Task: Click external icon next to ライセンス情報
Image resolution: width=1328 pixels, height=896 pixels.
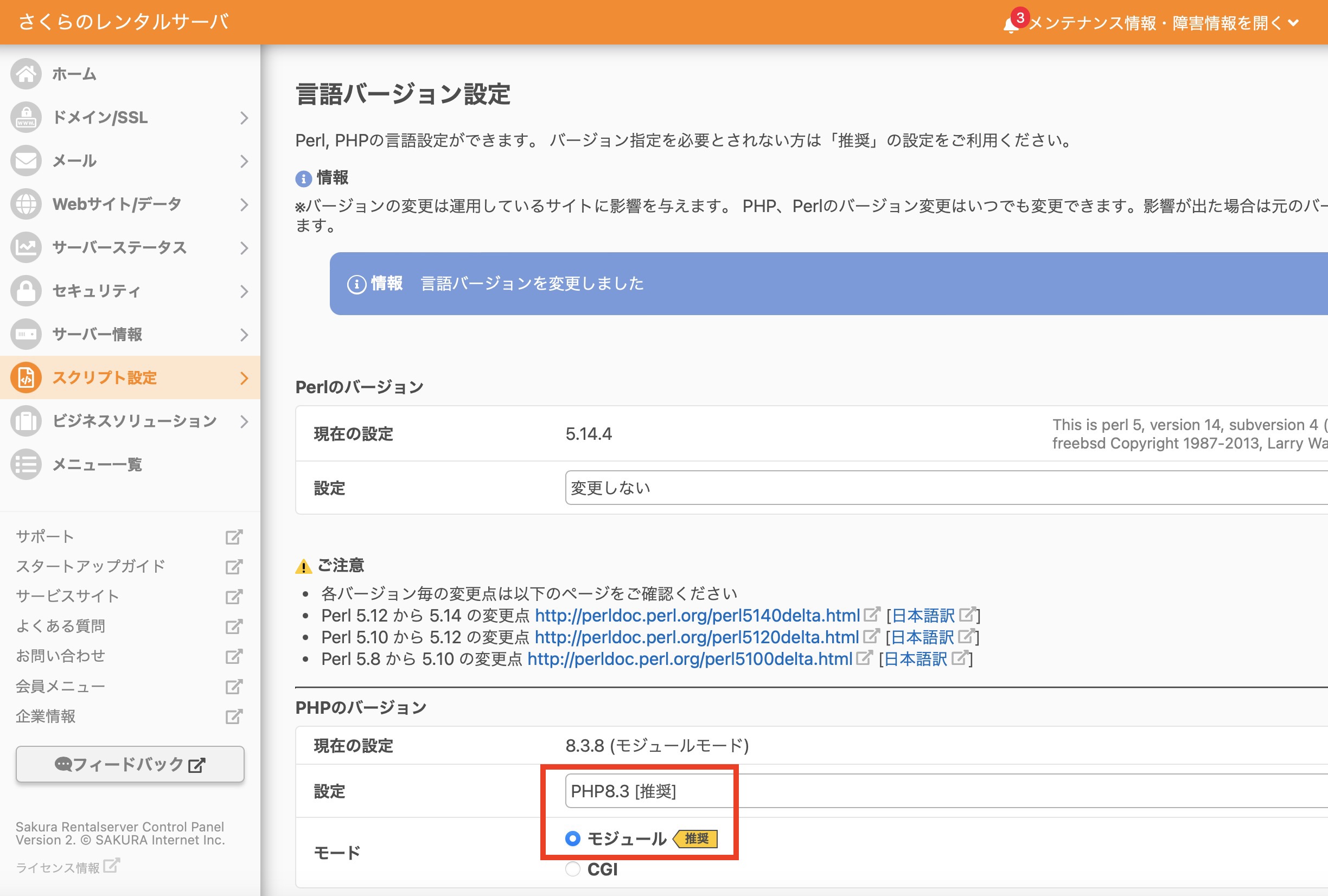Action: click(x=111, y=865)
